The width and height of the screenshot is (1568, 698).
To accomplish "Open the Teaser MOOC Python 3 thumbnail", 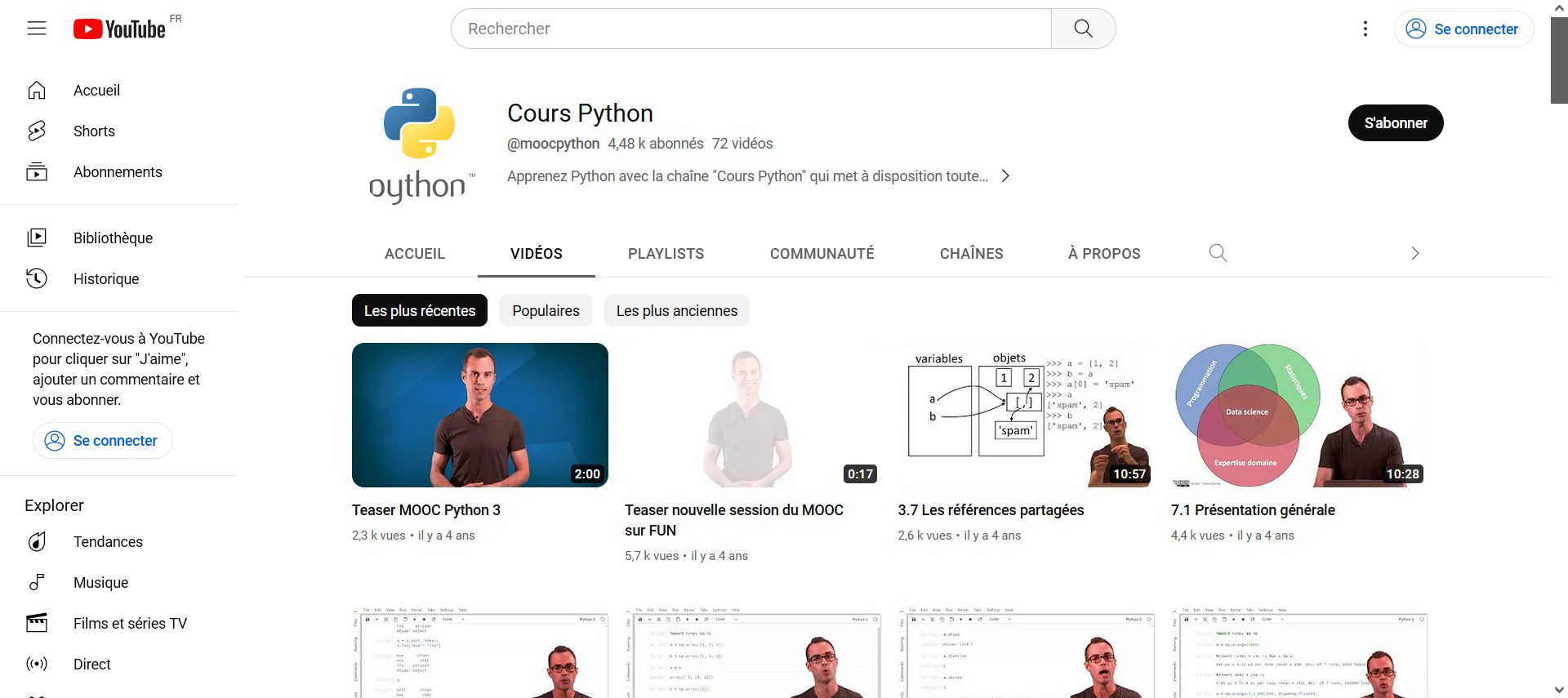I will 480,415.
